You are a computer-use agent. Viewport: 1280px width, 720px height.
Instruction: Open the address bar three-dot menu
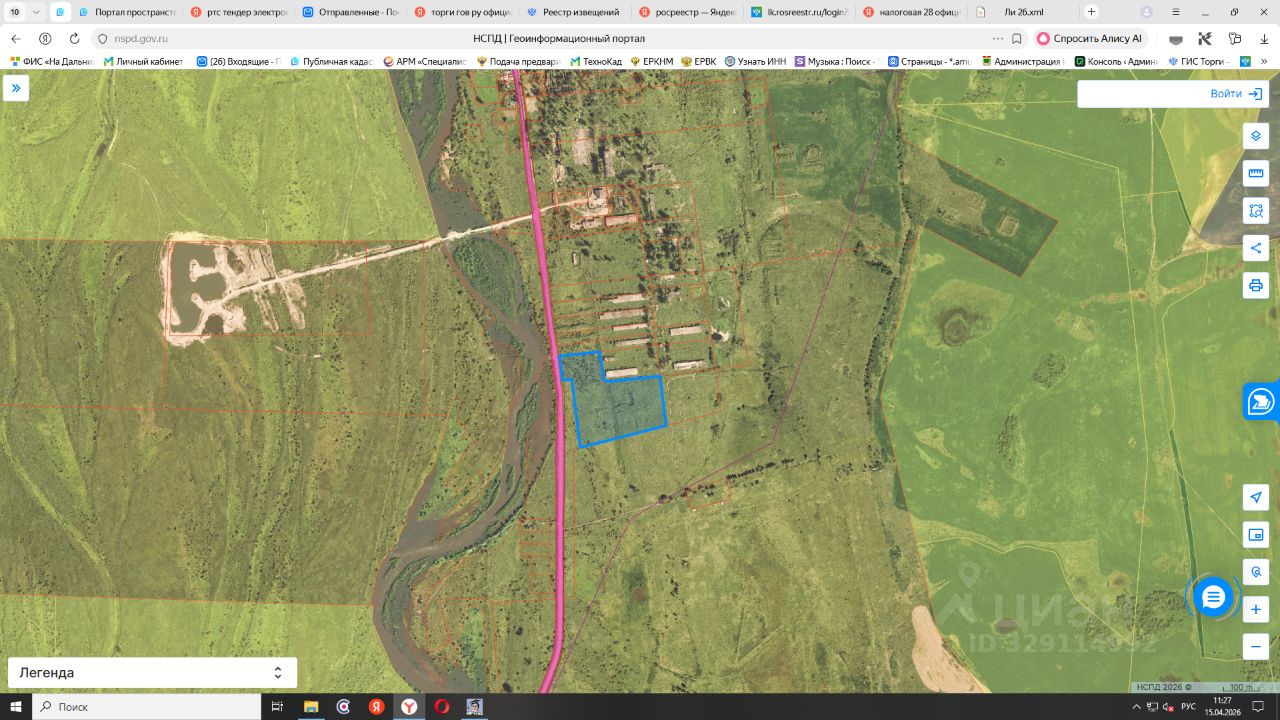point(997,38)
